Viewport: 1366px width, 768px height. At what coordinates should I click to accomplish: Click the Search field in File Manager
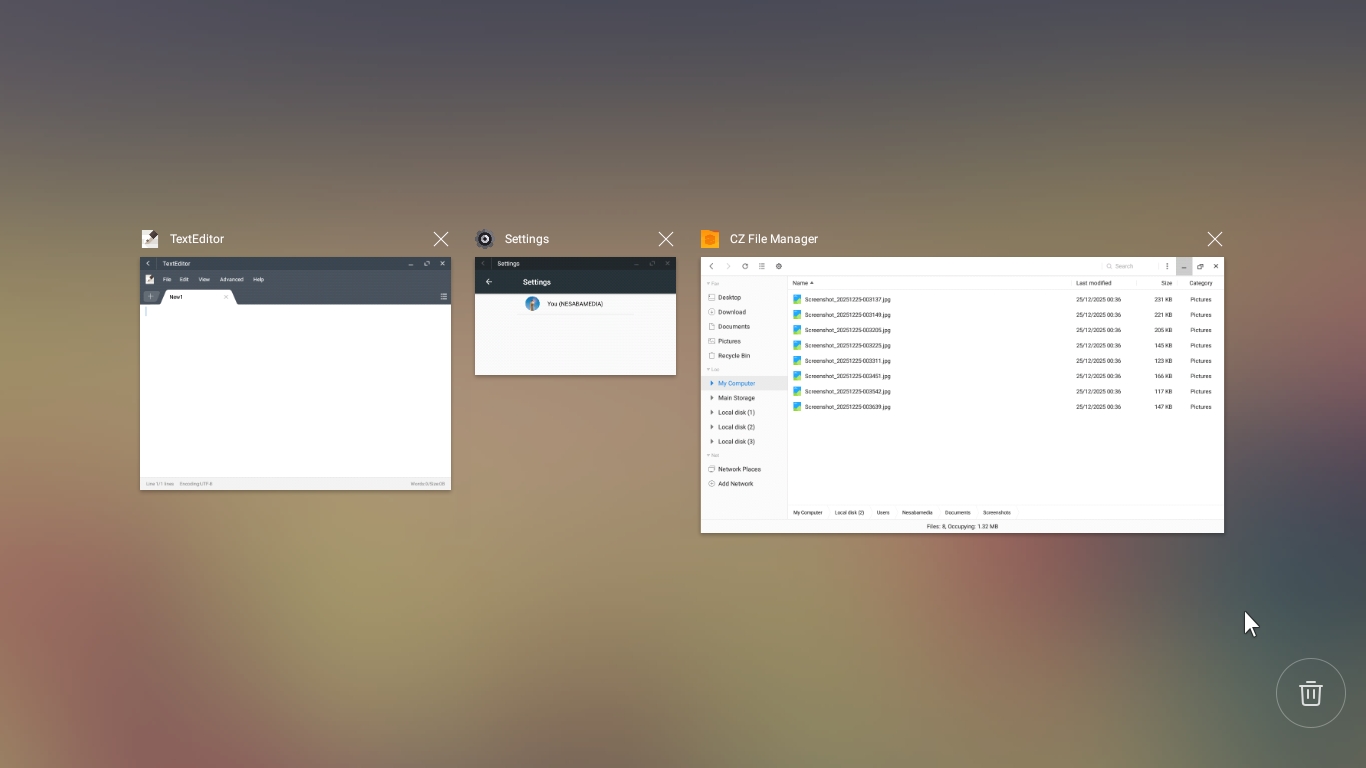[1132, 266]
